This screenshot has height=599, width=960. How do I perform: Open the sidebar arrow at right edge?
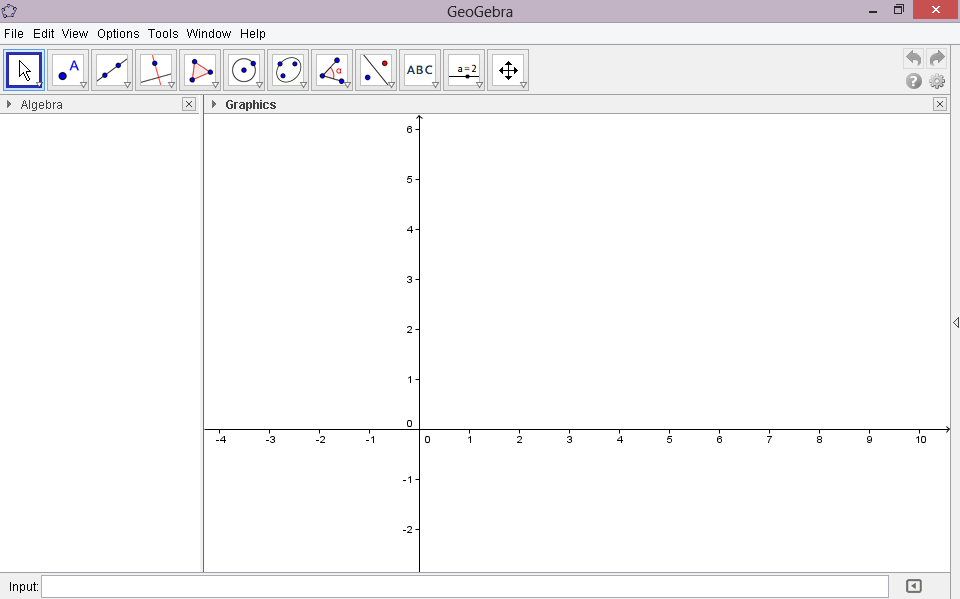coord(956,323)
